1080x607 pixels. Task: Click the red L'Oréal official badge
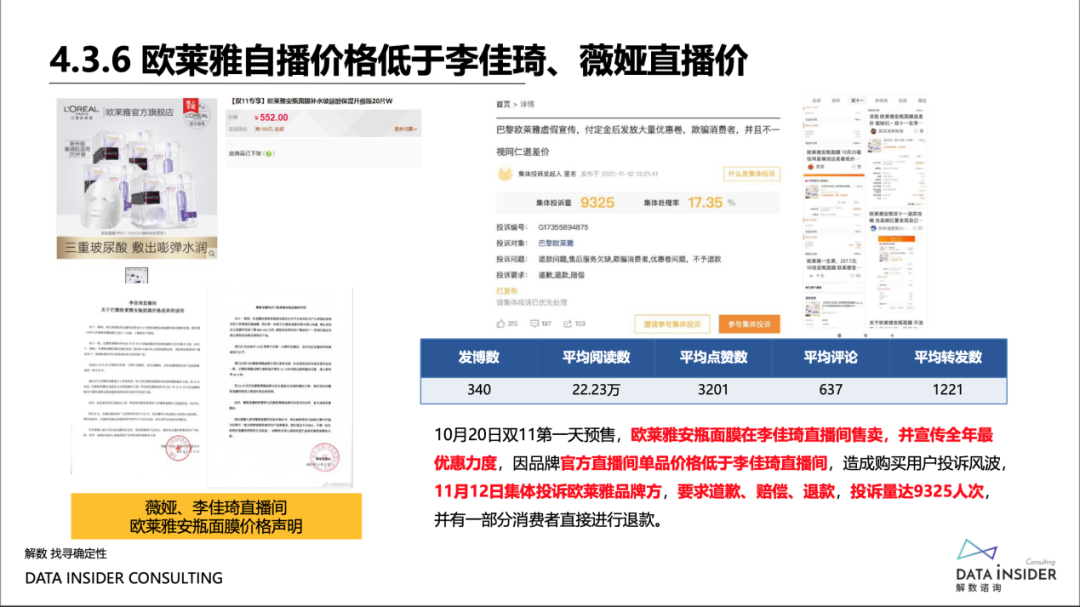191,105
